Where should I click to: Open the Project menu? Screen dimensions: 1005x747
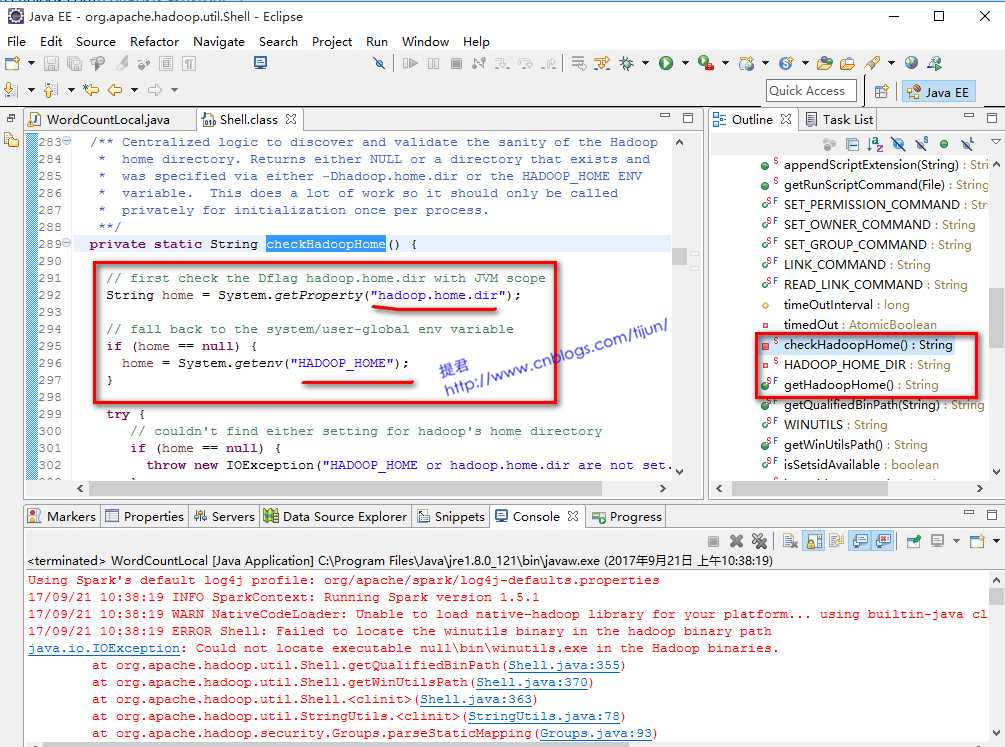point(331,42)
